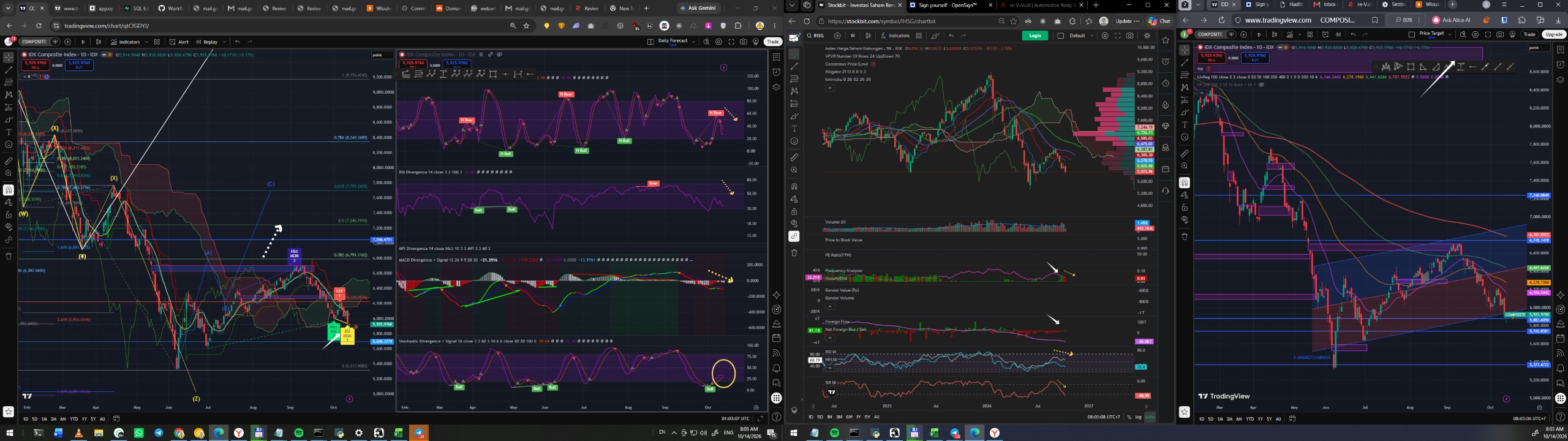Open Spotify from the left Windows taskbar
Image resolution: width=1568 pixels, height=441 pixels.
pos(298,433)
